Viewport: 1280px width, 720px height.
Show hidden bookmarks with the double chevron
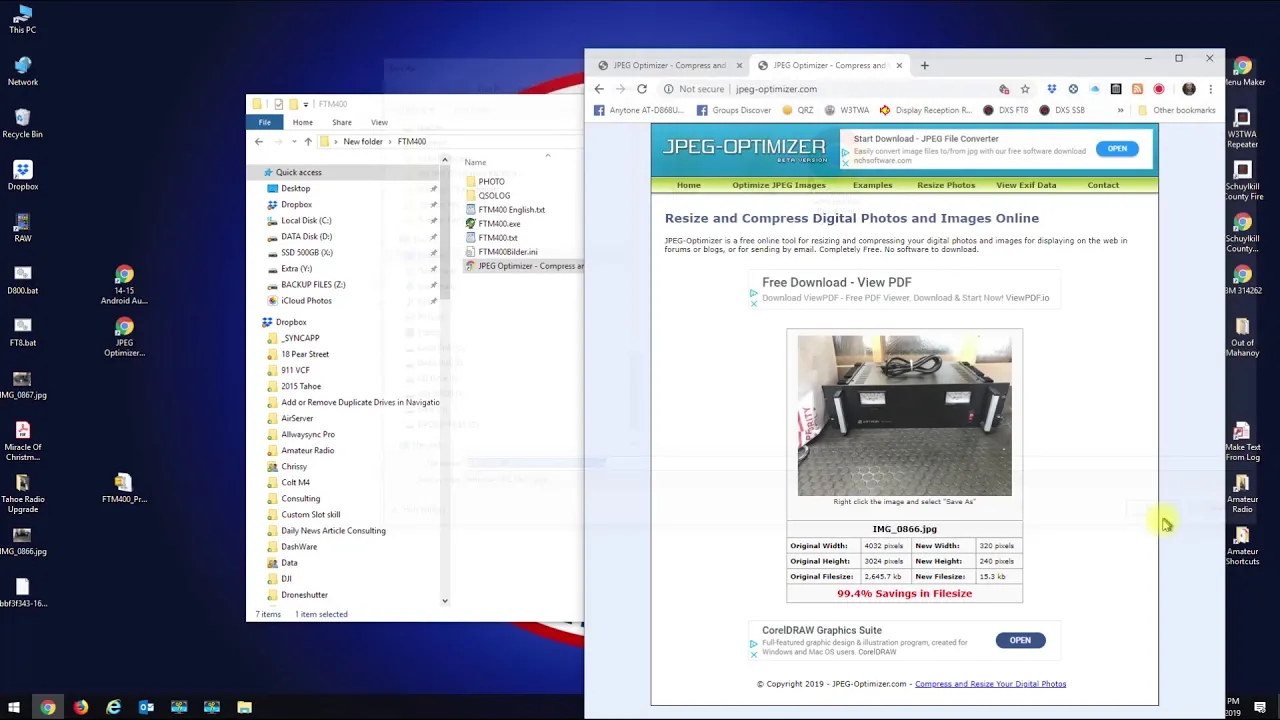coord(1120,110)
